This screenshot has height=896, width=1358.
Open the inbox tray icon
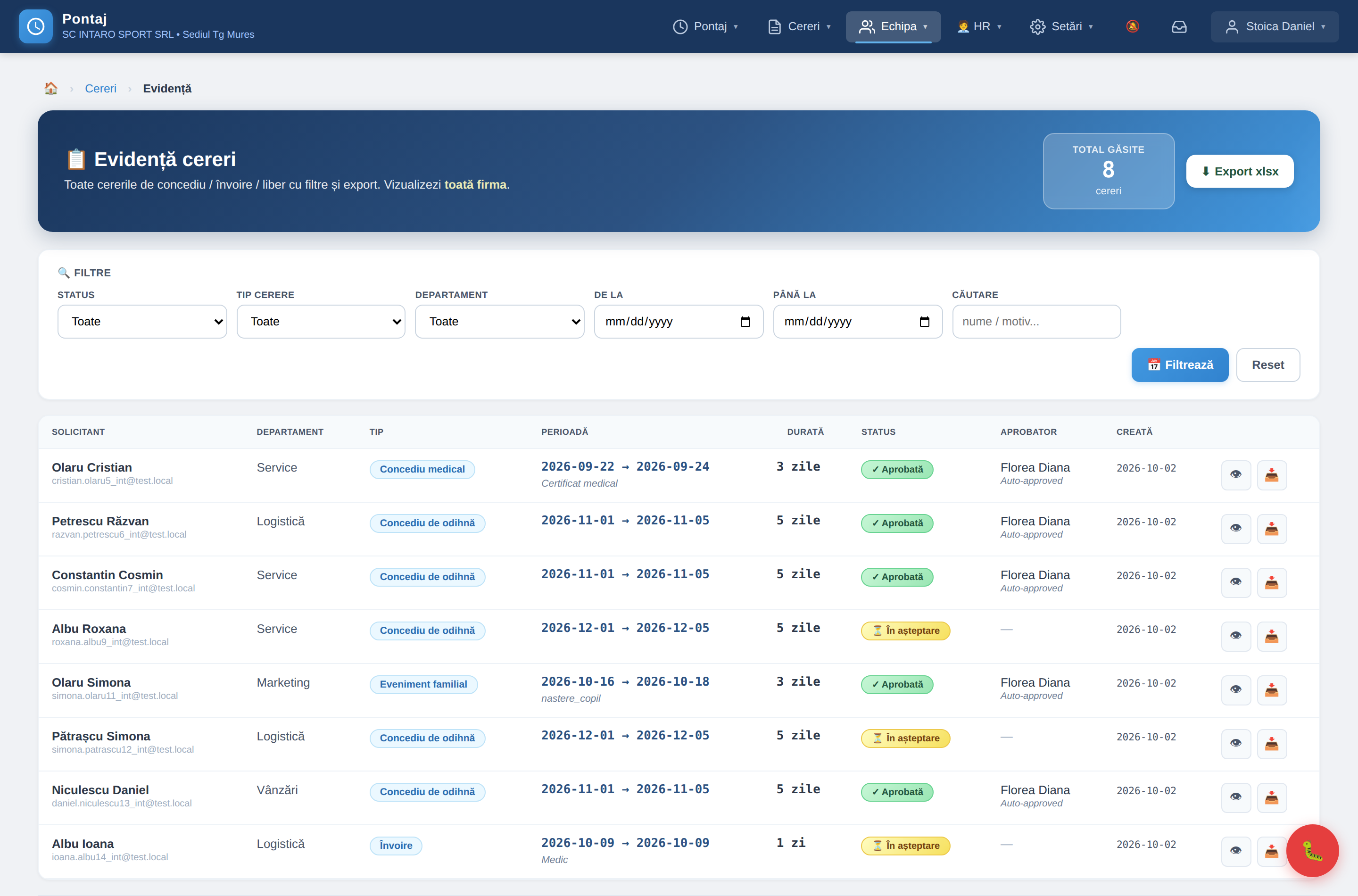[x=1179, y=26]
